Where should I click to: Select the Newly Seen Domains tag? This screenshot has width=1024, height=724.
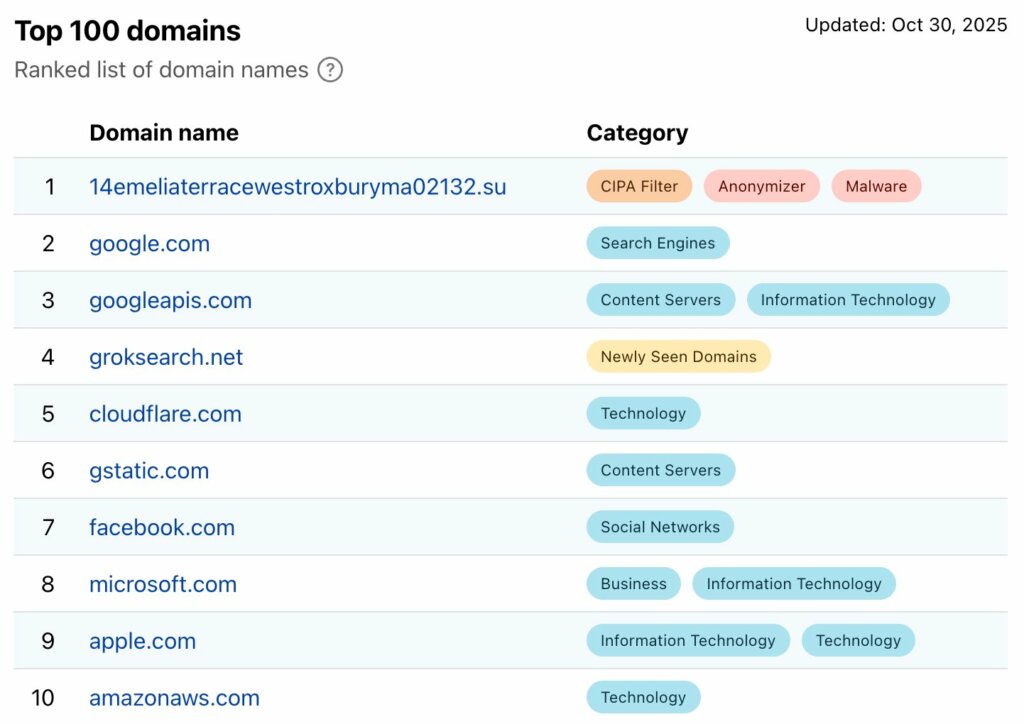click(678, 357)
